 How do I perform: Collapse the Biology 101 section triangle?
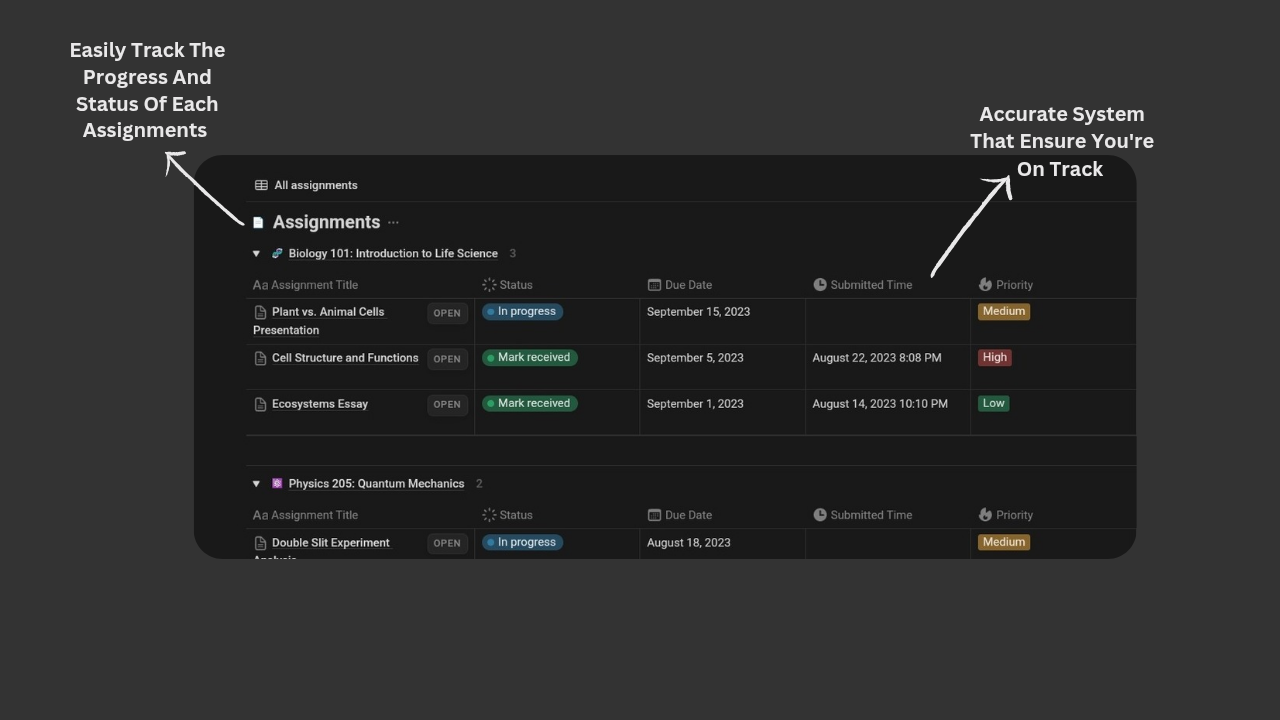[x=256, y=253]
